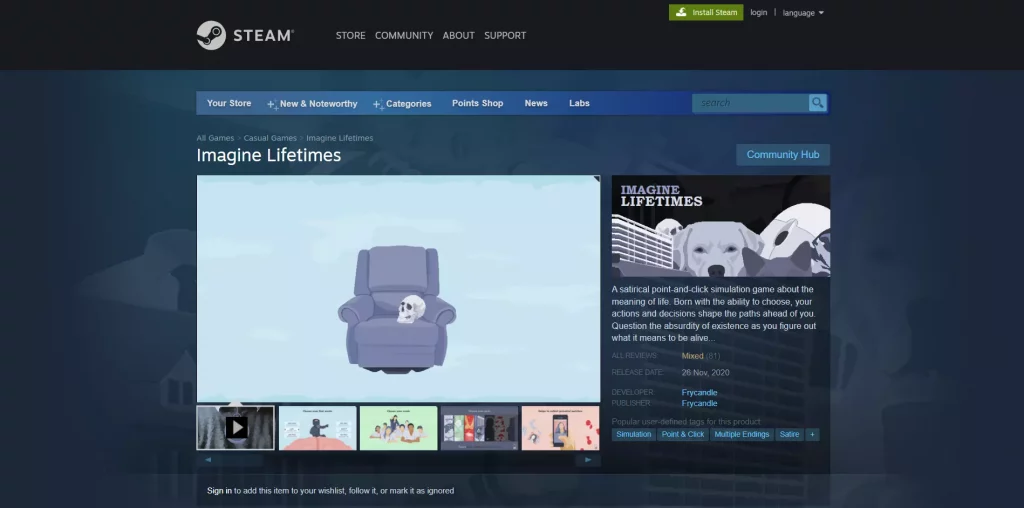Click All Games breadcrumb link
1024x508 pixels.
(x=216, y=138)
